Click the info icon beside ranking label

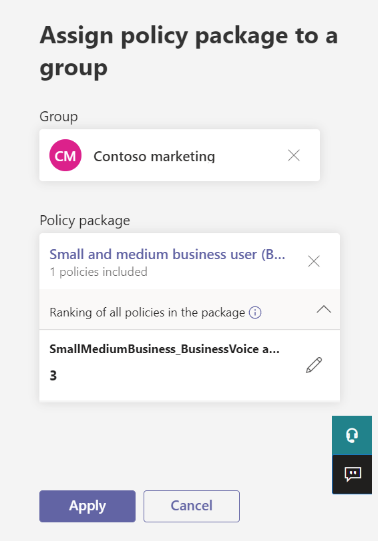click(x=255, y=313)
